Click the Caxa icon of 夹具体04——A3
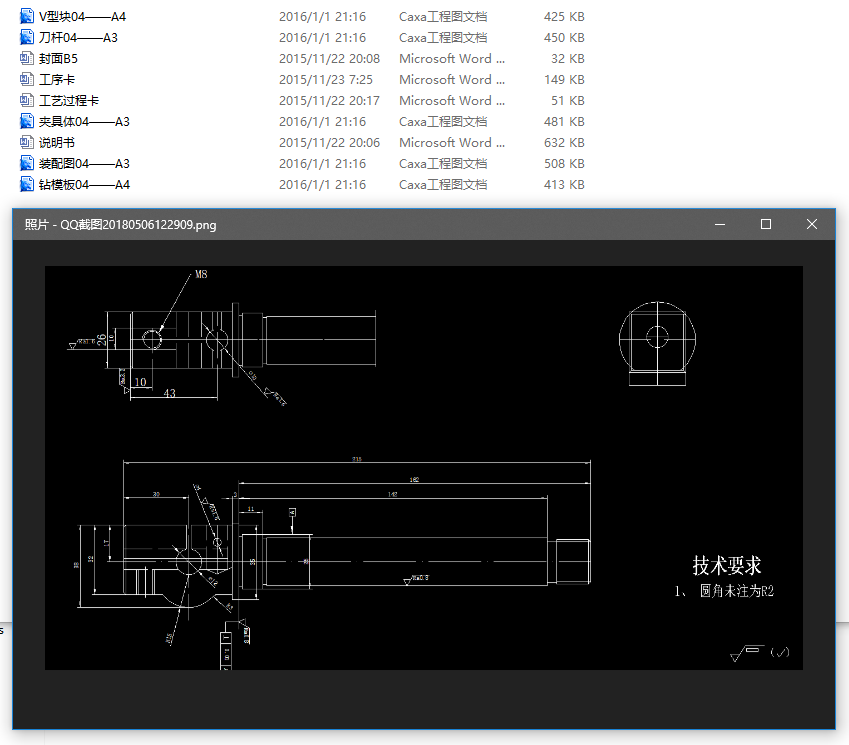Viewport: 849px width, 745px height. [x=24, y=121]
